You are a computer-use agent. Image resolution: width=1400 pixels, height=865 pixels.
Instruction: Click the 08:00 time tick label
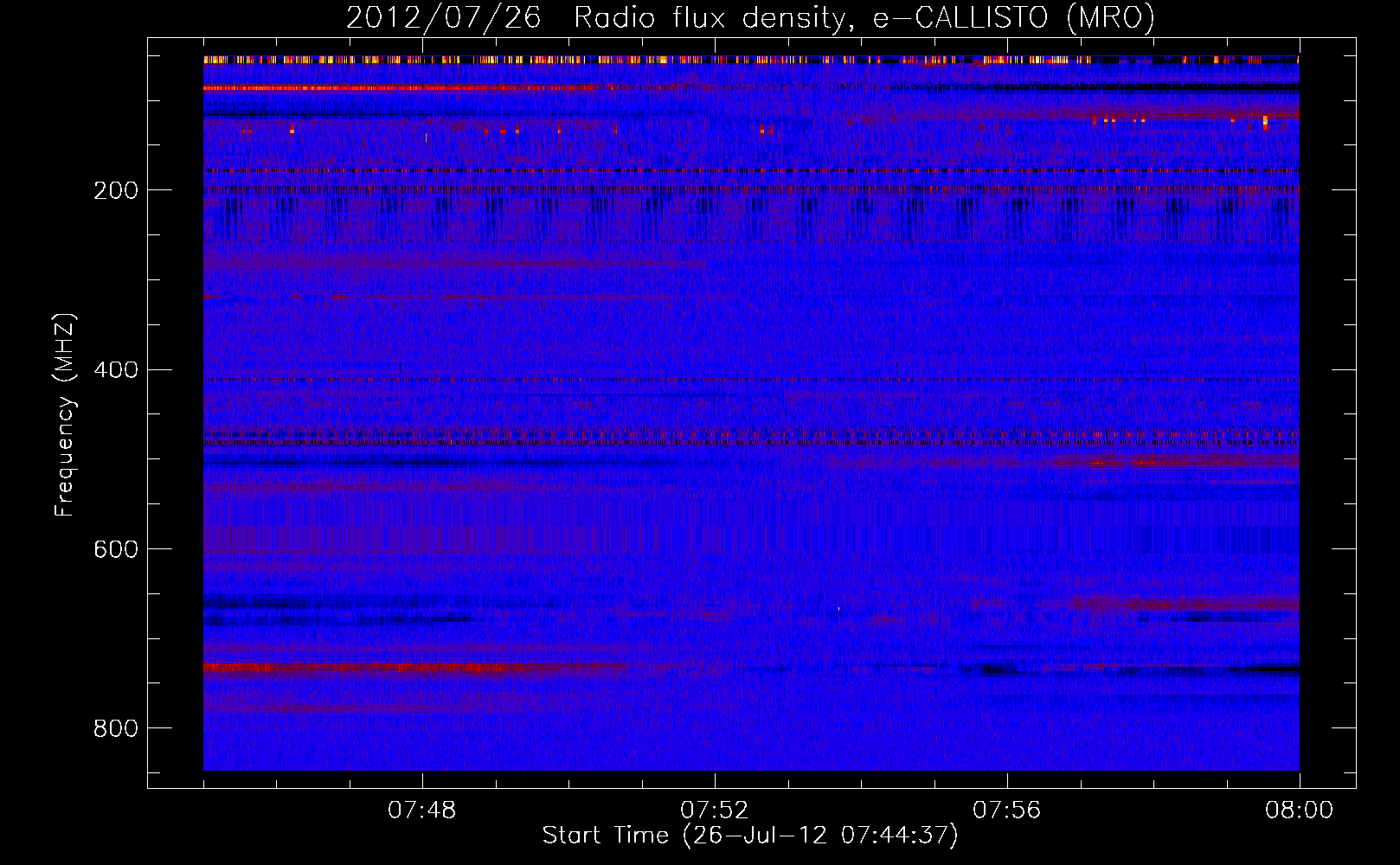1300,811
